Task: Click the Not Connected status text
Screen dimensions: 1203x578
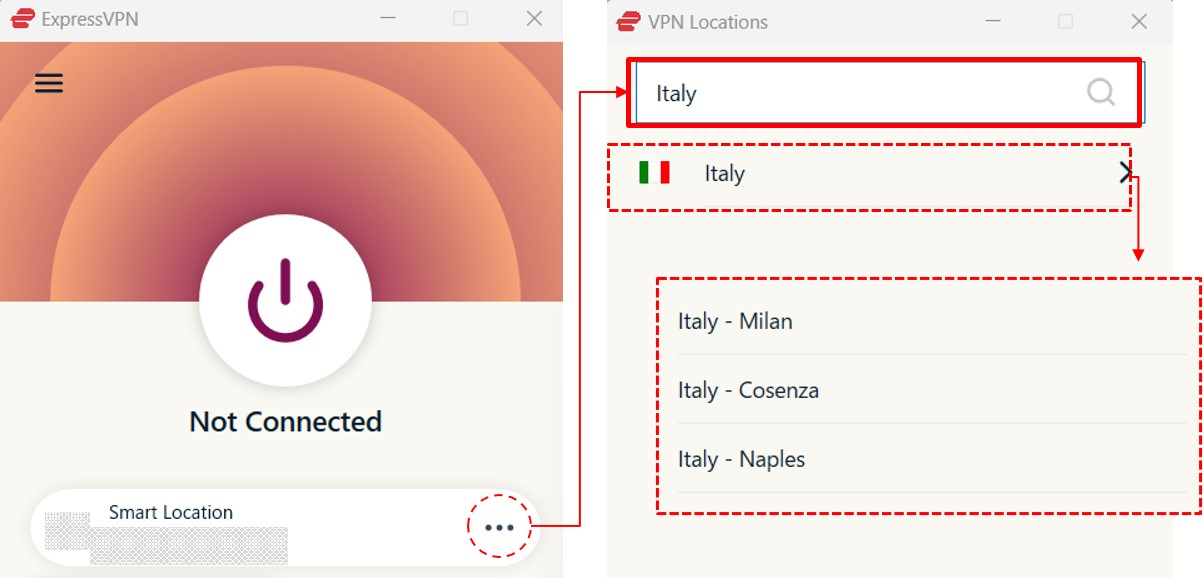Action: click(x=285, y=421)
